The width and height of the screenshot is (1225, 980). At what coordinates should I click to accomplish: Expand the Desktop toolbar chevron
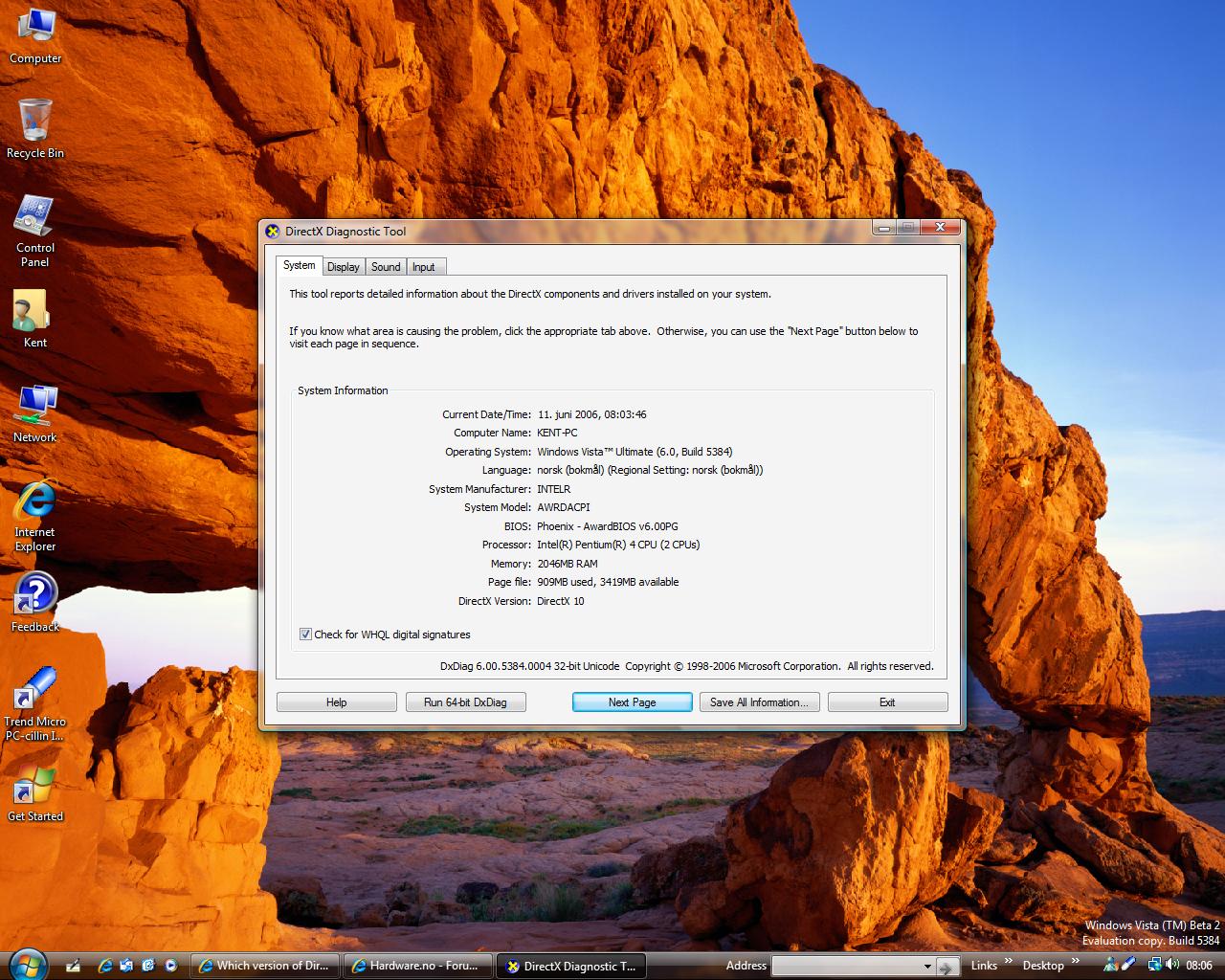1075,961
